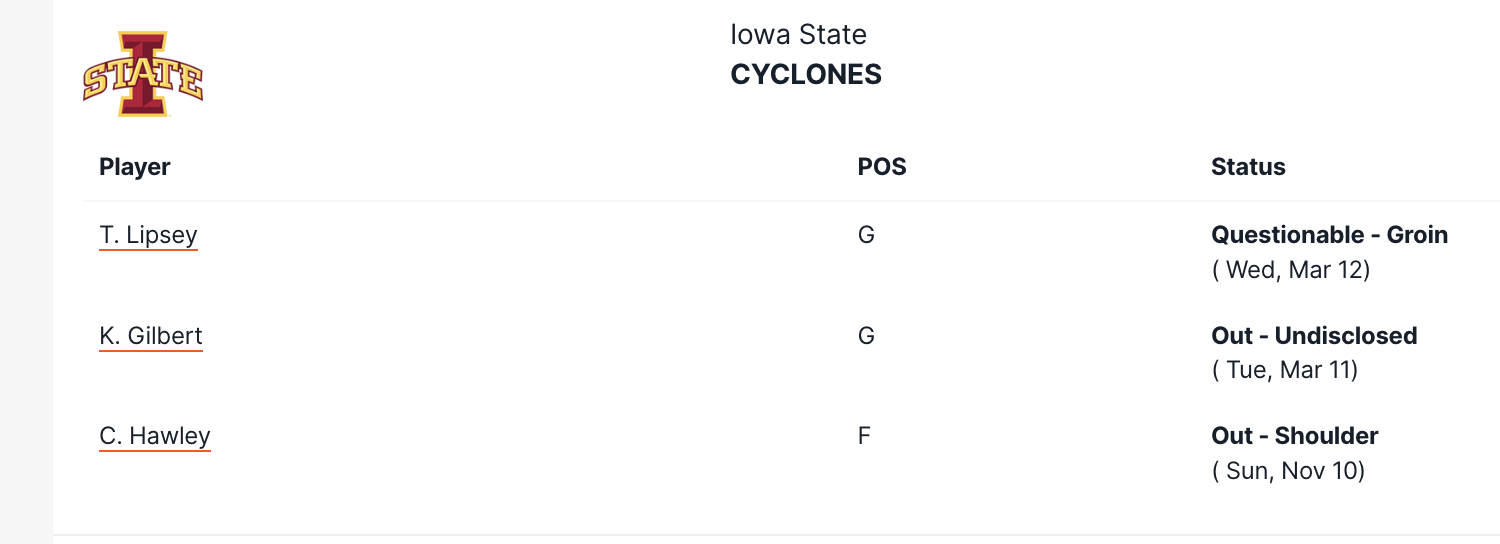Click the G position in Lipsey's row
This screenshot has height=544, width=1500.
pos(866,235)
